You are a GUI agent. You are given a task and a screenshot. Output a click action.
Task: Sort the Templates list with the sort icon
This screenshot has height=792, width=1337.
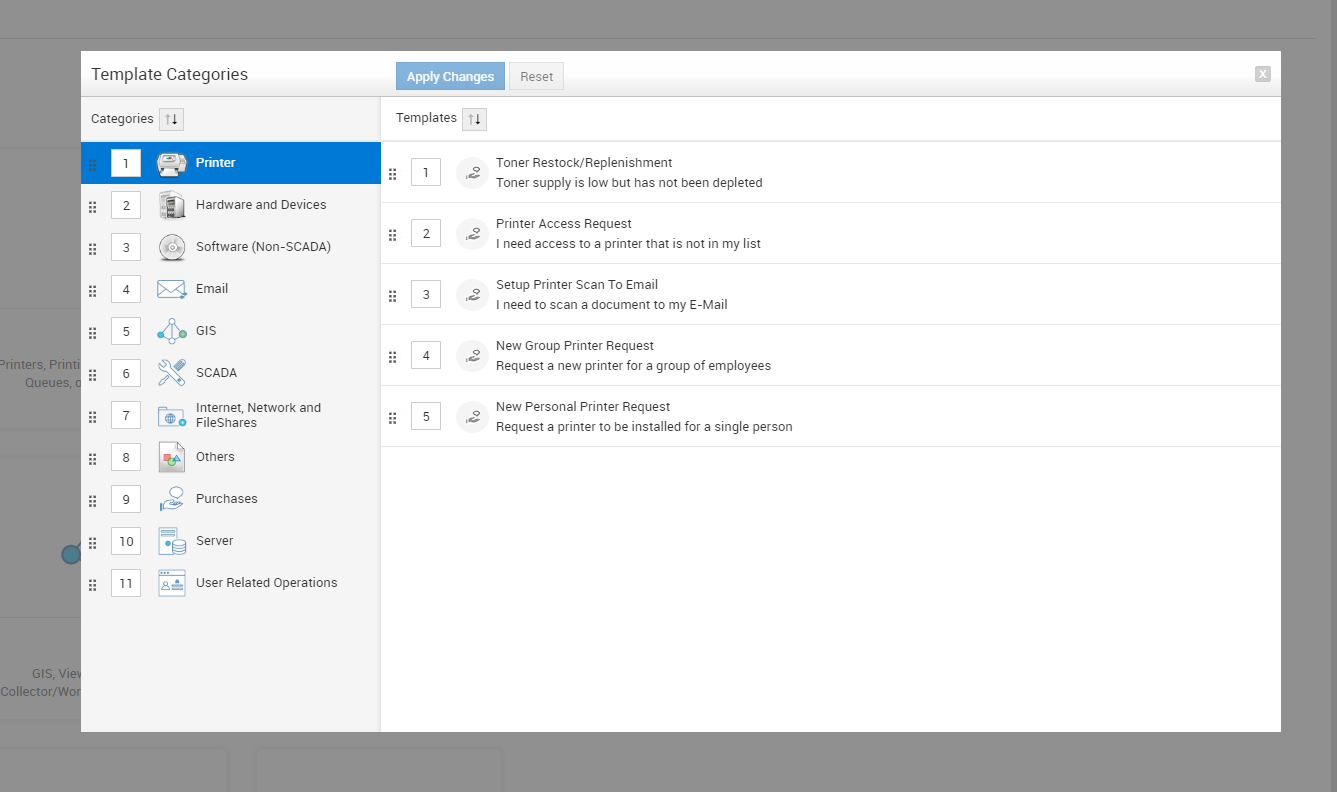pyautogui.click(x=474, y=119)
